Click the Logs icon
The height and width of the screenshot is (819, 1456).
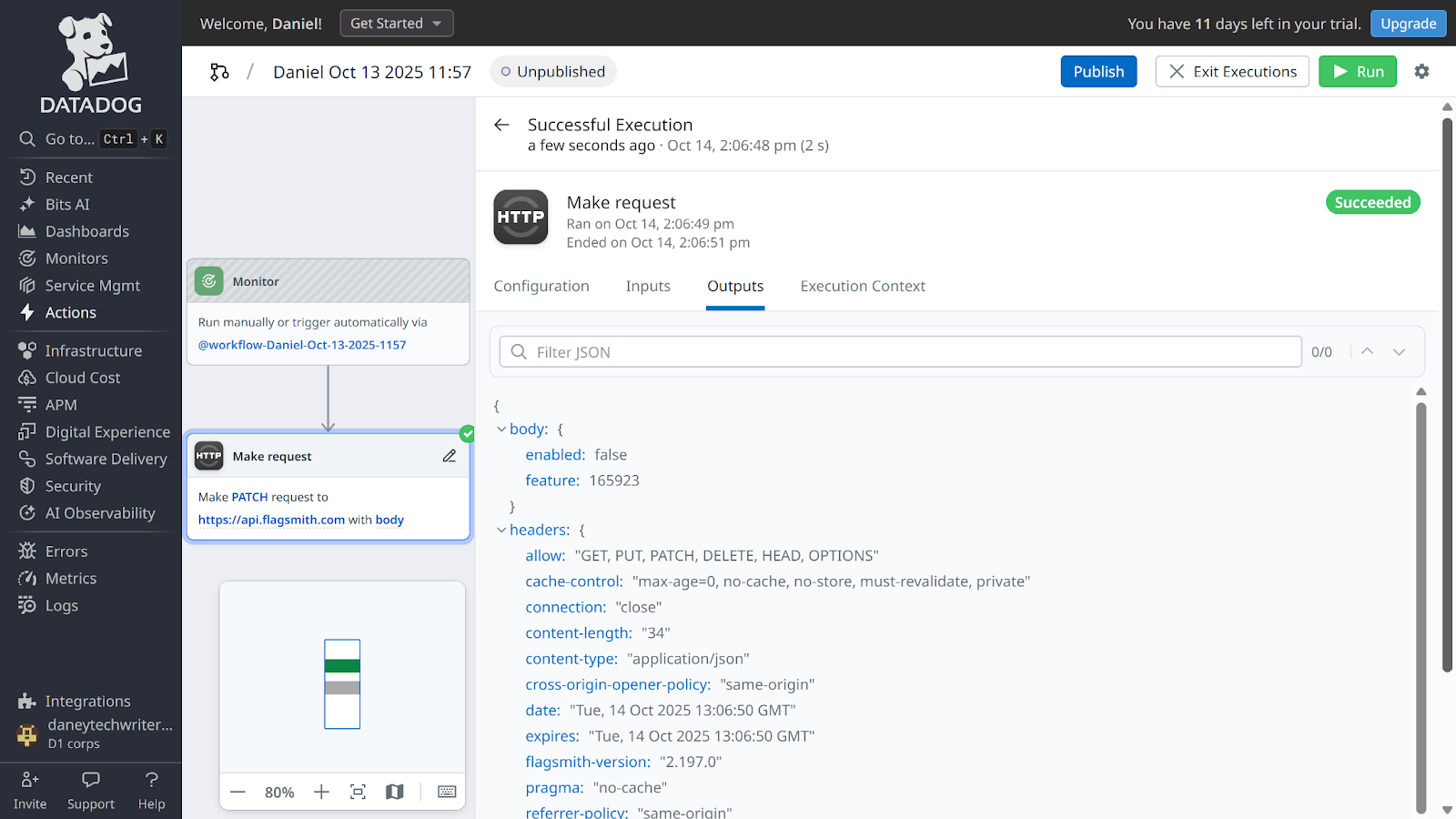coord(27,605)
